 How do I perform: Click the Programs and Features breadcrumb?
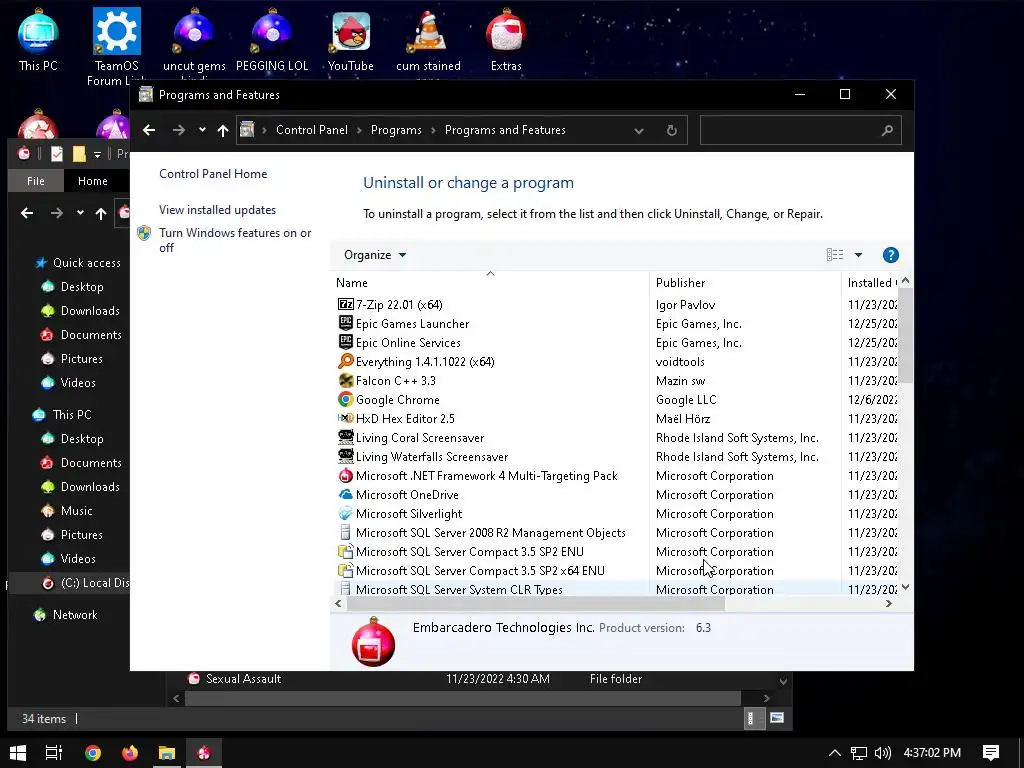pos(505,130)
